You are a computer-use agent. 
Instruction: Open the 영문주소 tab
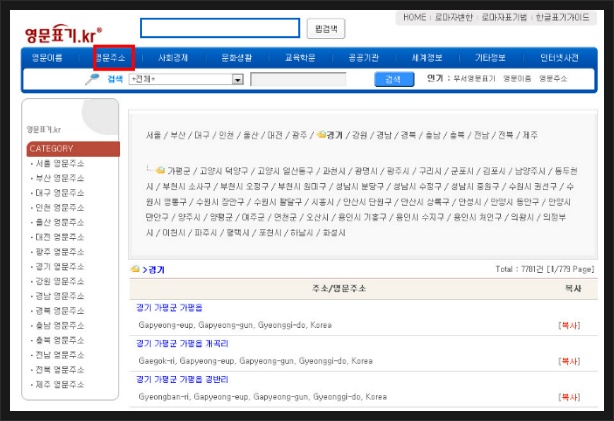112,58
